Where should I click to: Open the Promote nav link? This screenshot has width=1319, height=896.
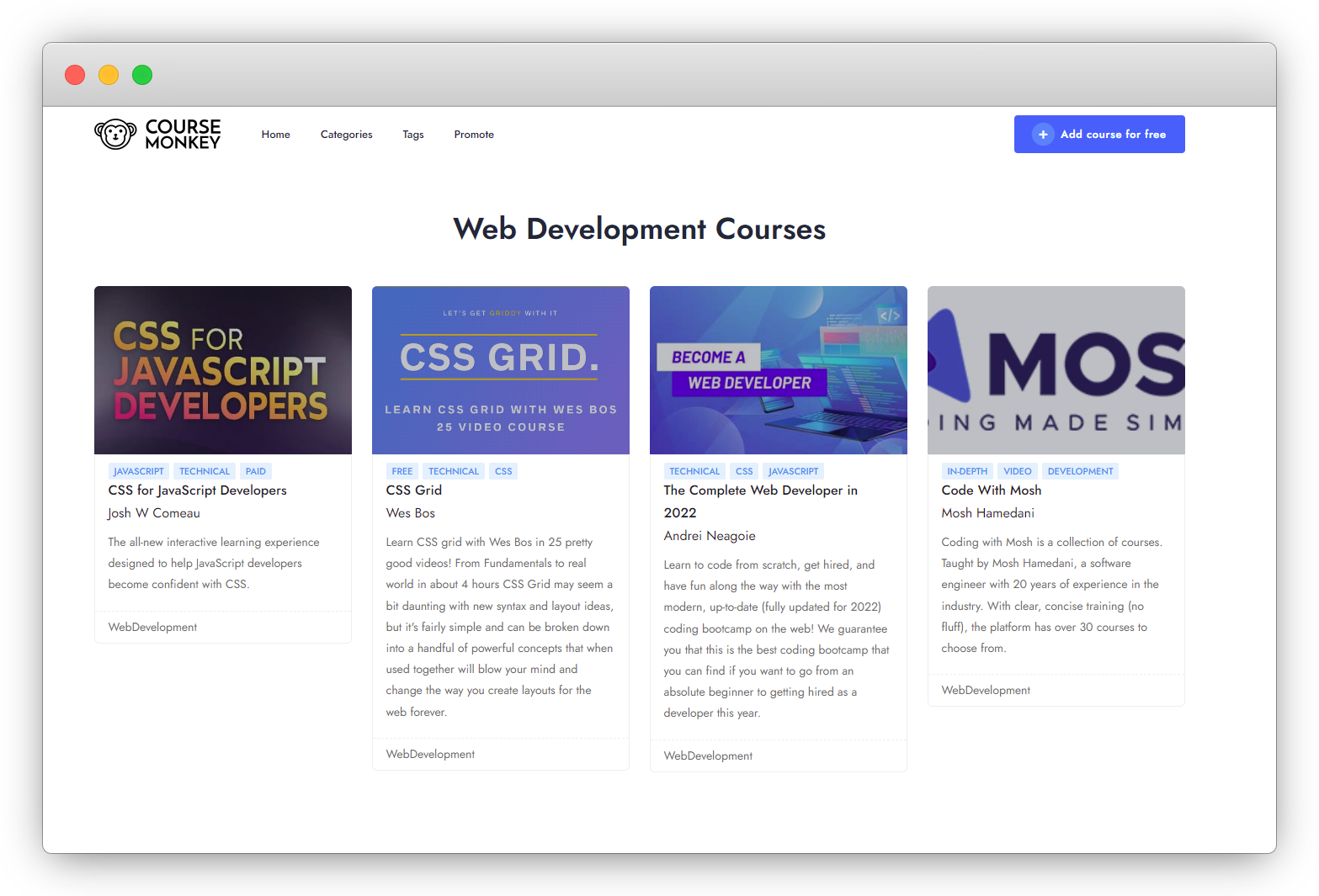[x=474, y=135]
